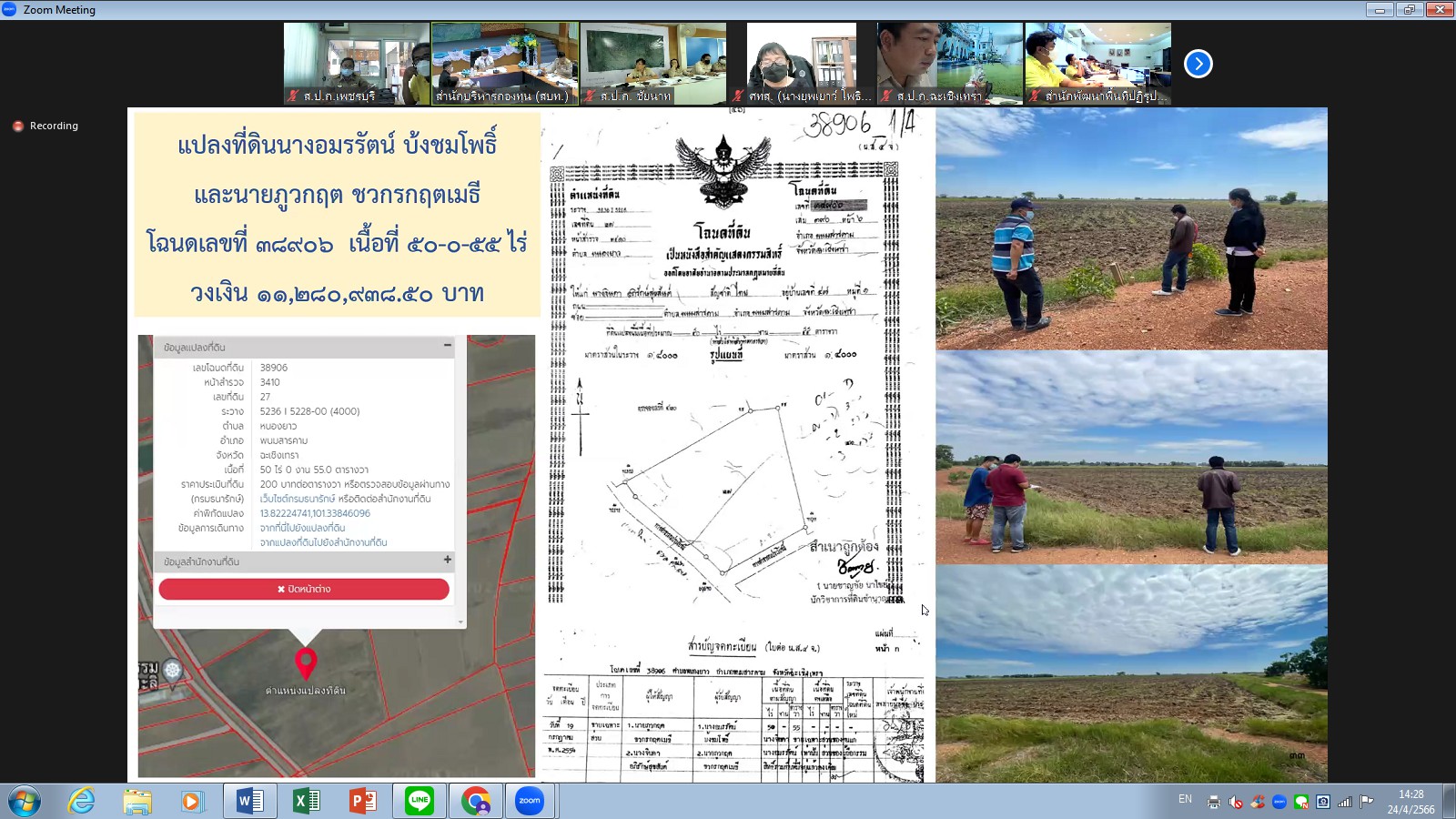1456x819 pixels.
Task: Show next participants with the blue arrow
Action: (x=1198, y=64)
